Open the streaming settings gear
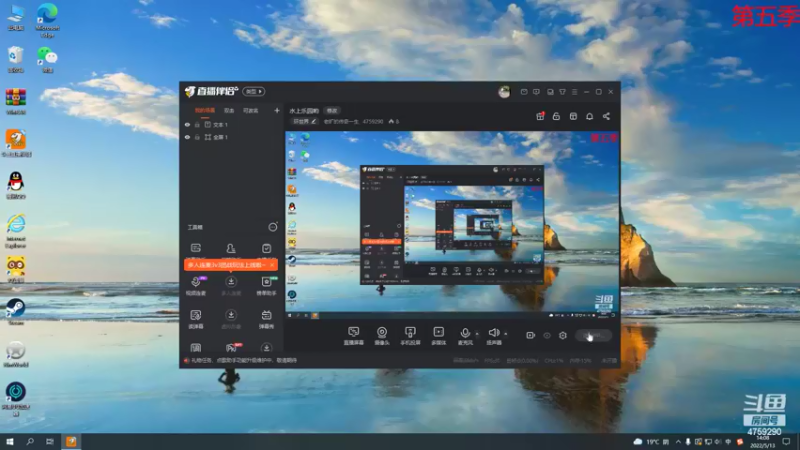Image resolution: width=800 pixels, height=450 pixels. pyautogui.click(x=563, y=335)
